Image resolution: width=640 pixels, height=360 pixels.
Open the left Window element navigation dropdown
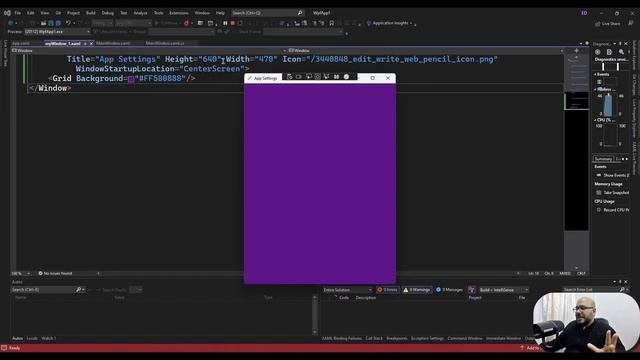(x=149, y=51)
